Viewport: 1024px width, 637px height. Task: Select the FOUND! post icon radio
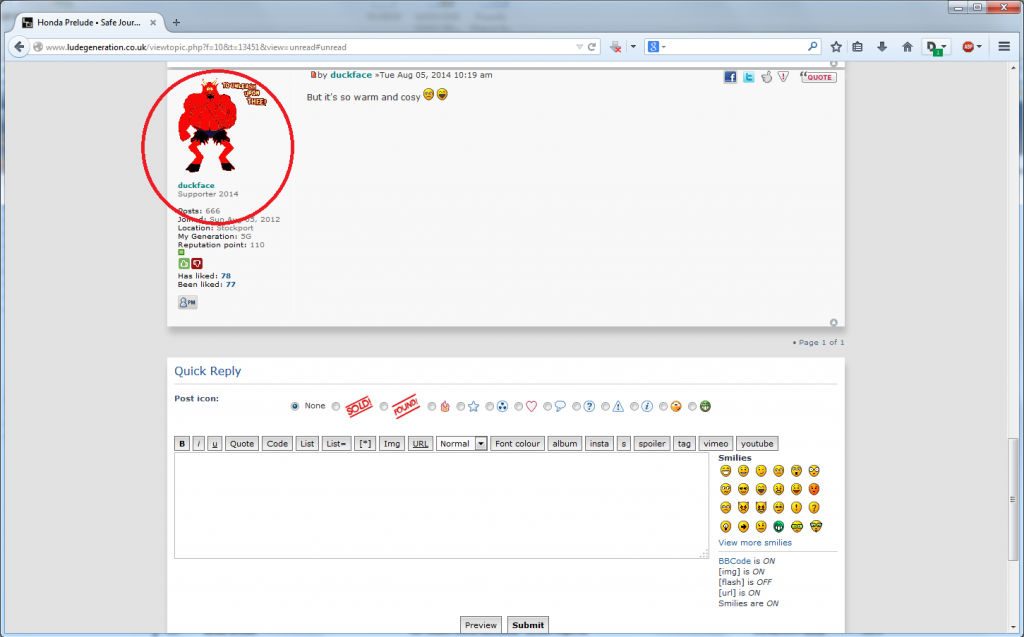[384, 406]
